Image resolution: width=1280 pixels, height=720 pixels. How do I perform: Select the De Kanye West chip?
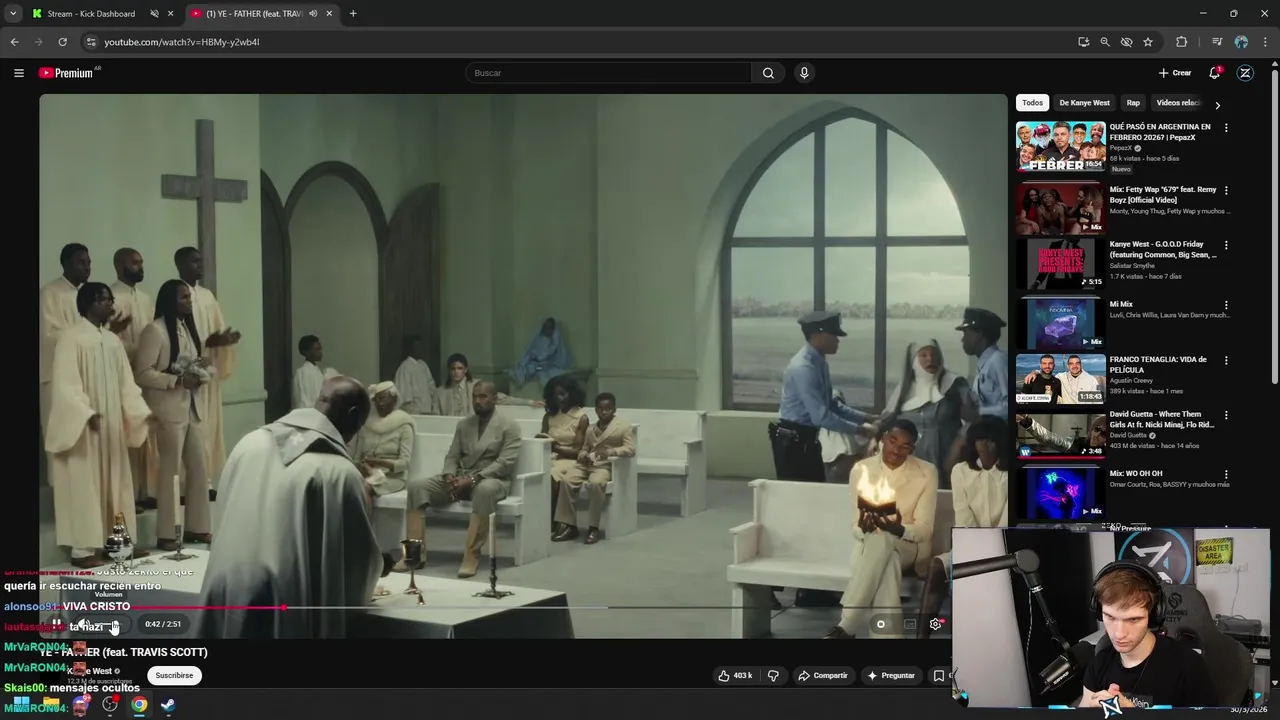point(1084,103)
